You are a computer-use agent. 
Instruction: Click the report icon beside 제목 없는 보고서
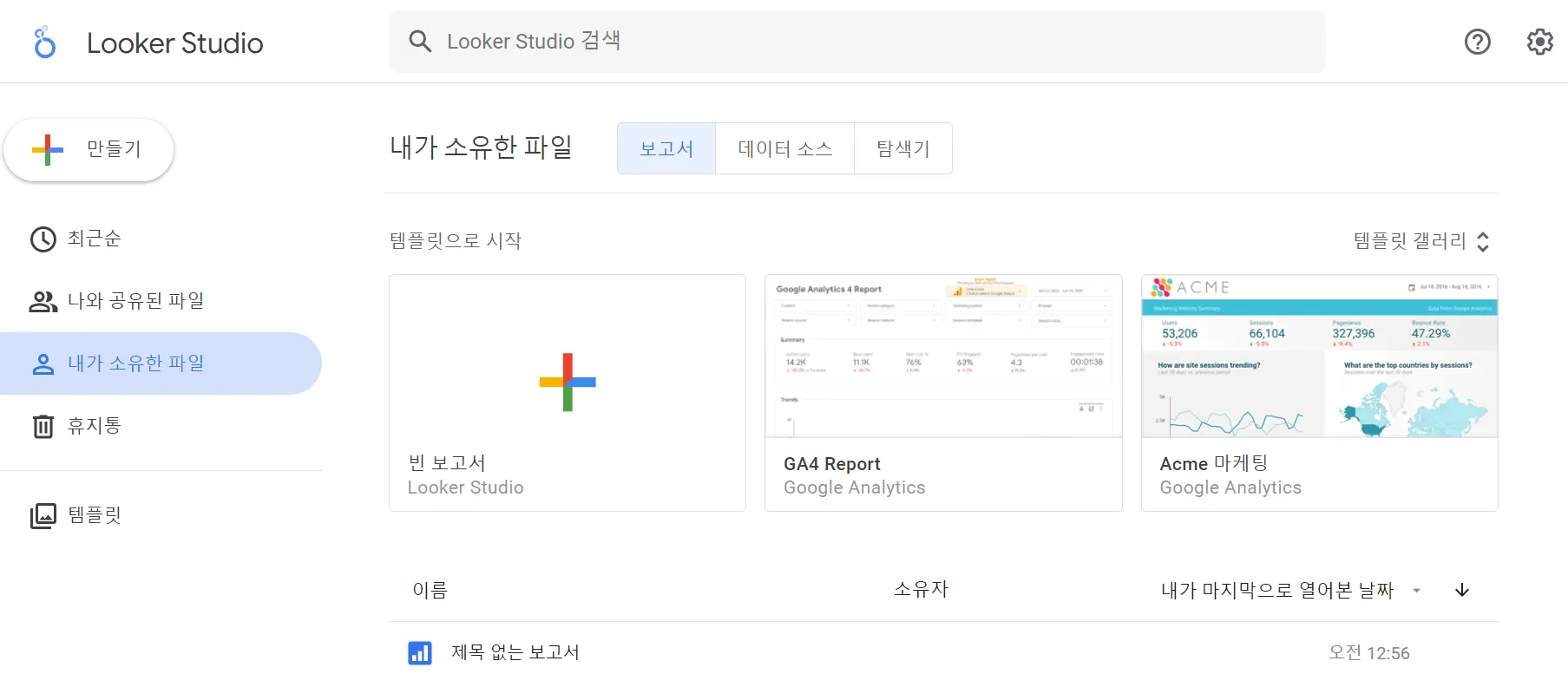point(420,652)
